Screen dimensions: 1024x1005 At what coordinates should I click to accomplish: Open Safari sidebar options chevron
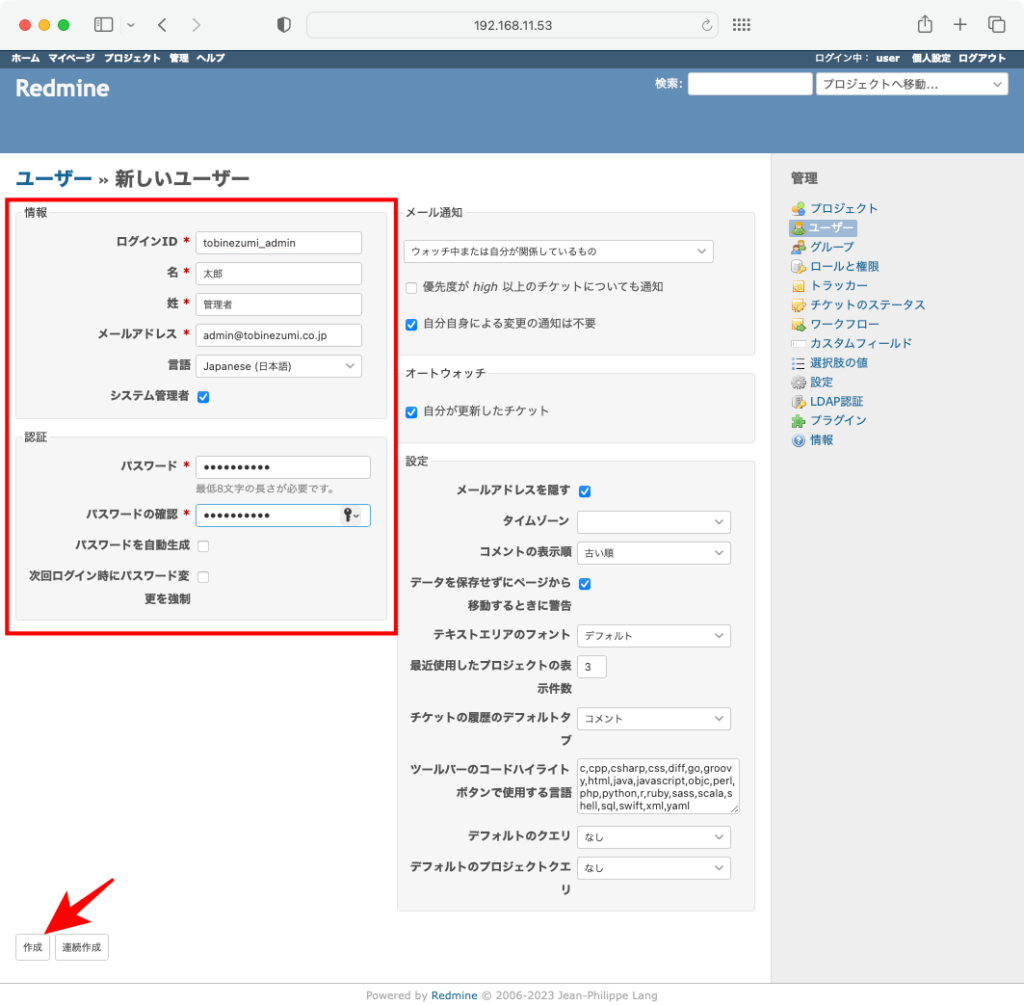tap(131, 25)
